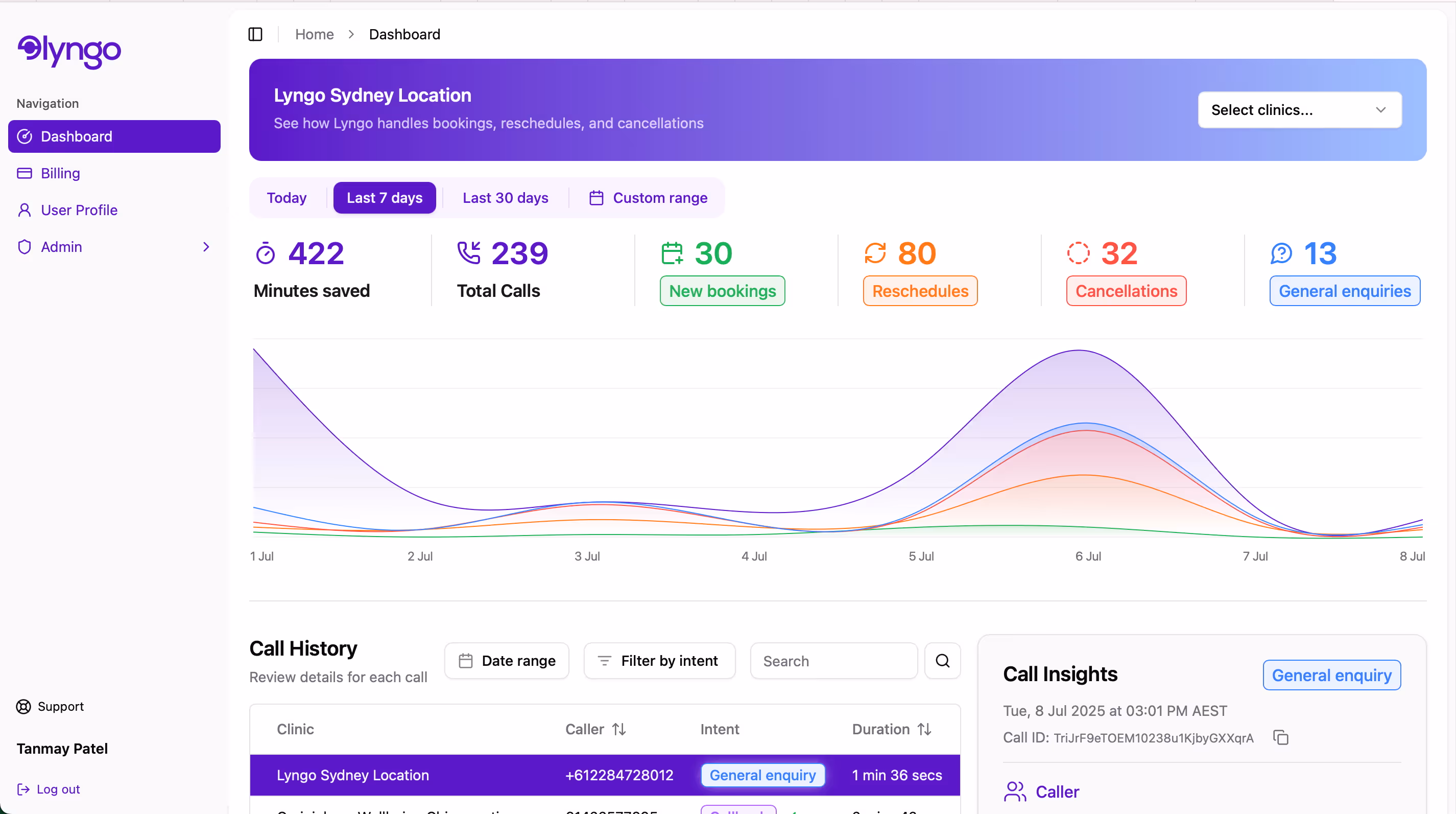Click the Support lifebuoy icon
The width and height of the screenshot is (1456, 814).
tap(23, 706)
